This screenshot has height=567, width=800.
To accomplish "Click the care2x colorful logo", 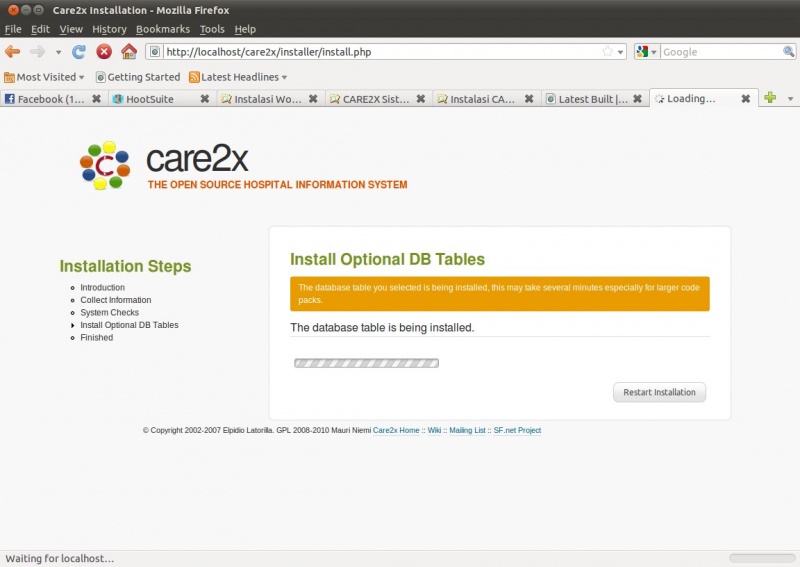I will [x=105, y=165].
